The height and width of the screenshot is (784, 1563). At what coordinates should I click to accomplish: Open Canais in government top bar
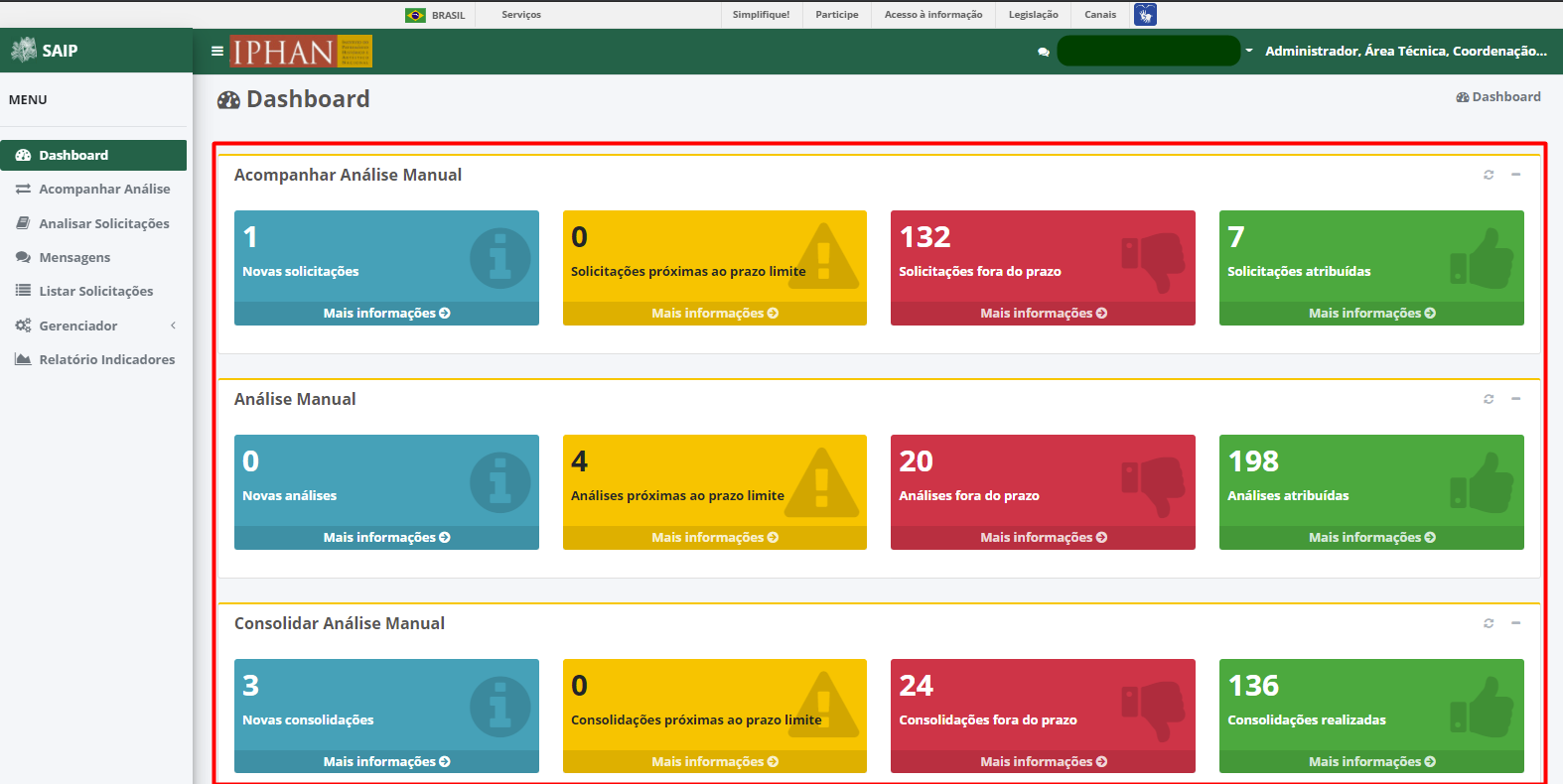[1100, 15]
